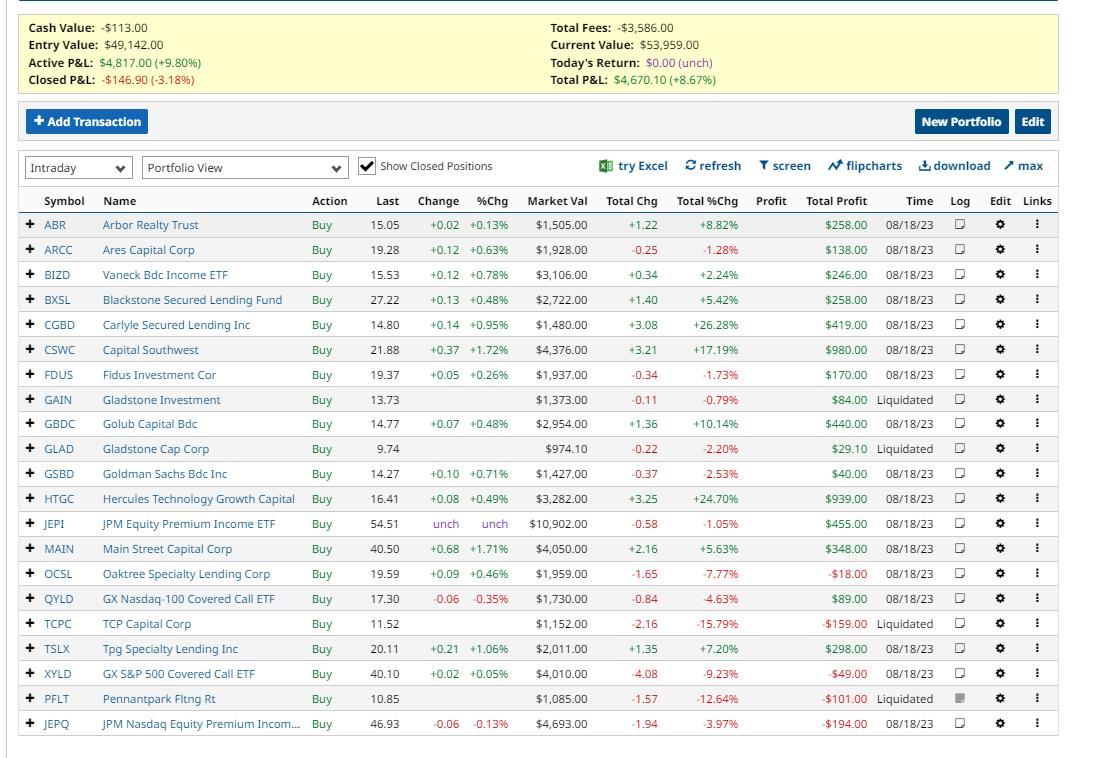Viewport: 1105px width, 758px height.
Task: Expand the ABR row
Action: pyautogui.click(x=30, y=224)
